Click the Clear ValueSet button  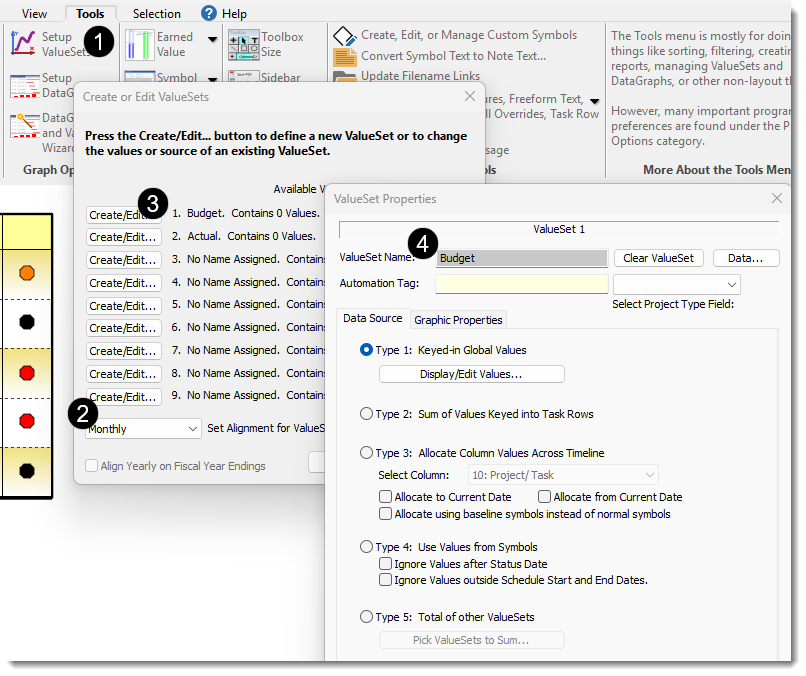pos(657,258)
